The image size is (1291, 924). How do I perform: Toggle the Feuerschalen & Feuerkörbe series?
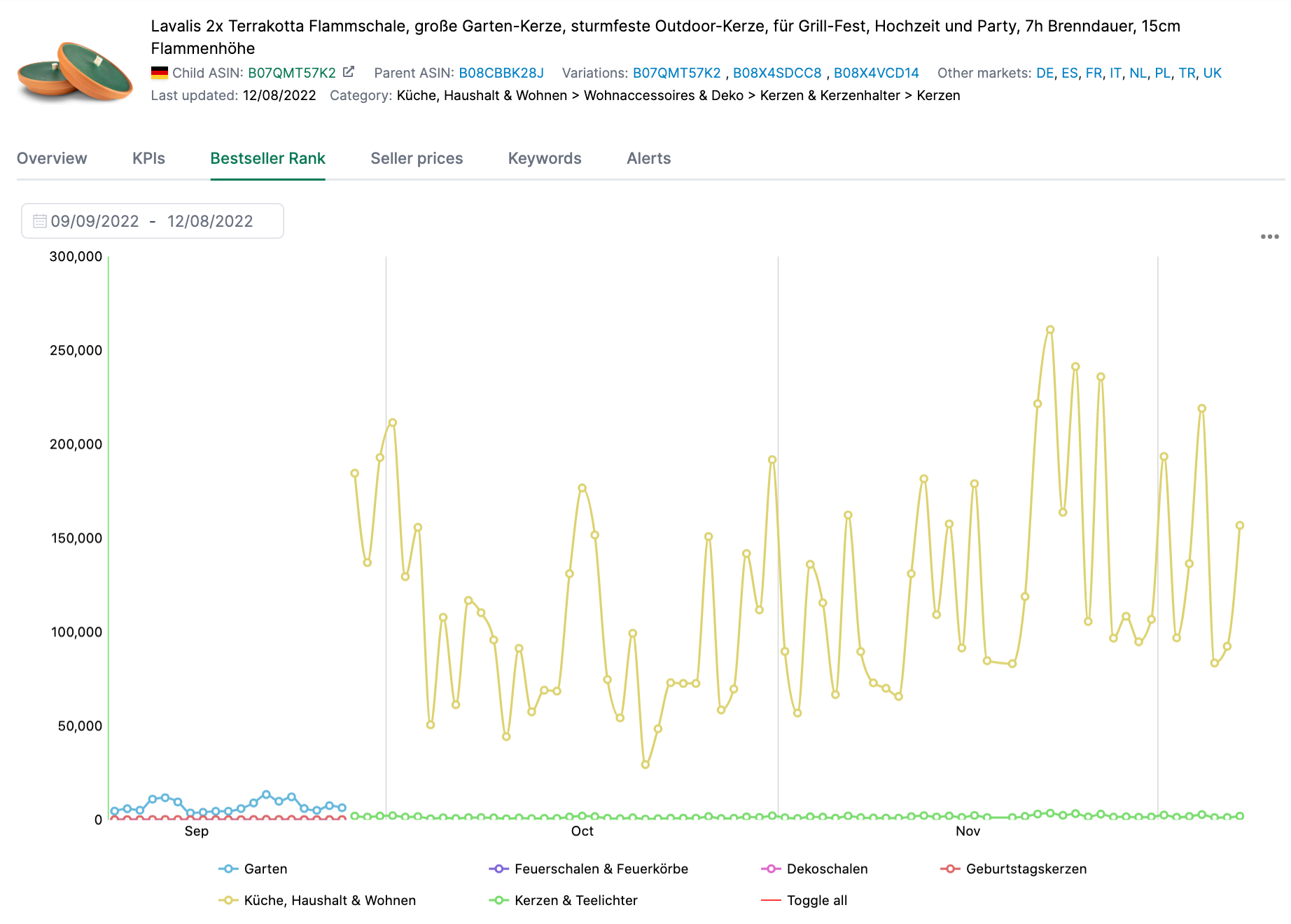601,869
